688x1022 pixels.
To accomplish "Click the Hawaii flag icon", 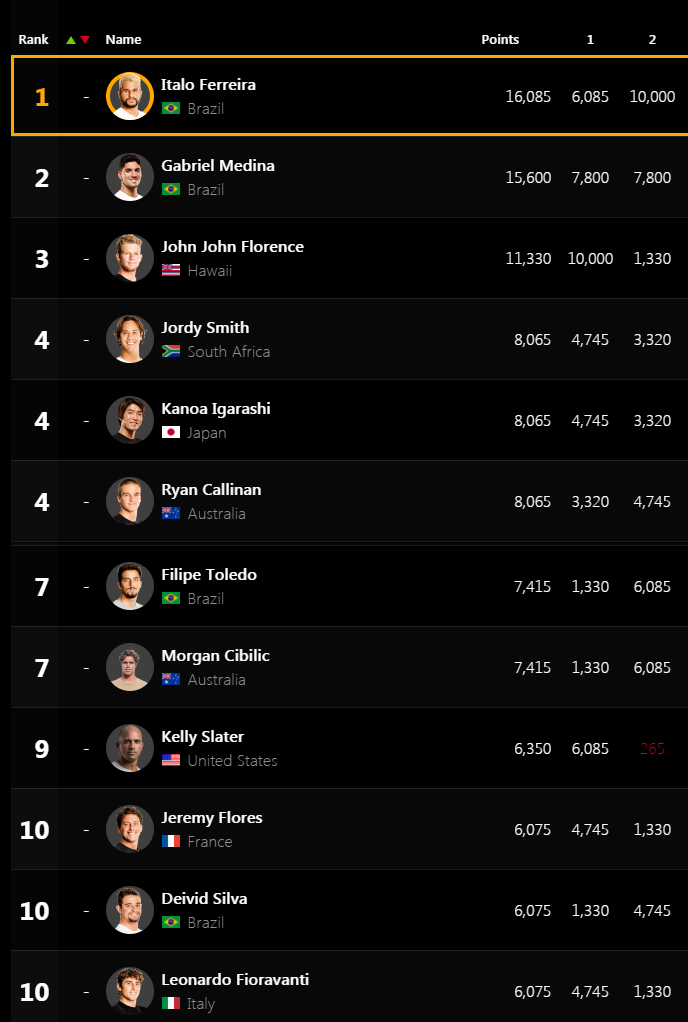I will [171, 270].
